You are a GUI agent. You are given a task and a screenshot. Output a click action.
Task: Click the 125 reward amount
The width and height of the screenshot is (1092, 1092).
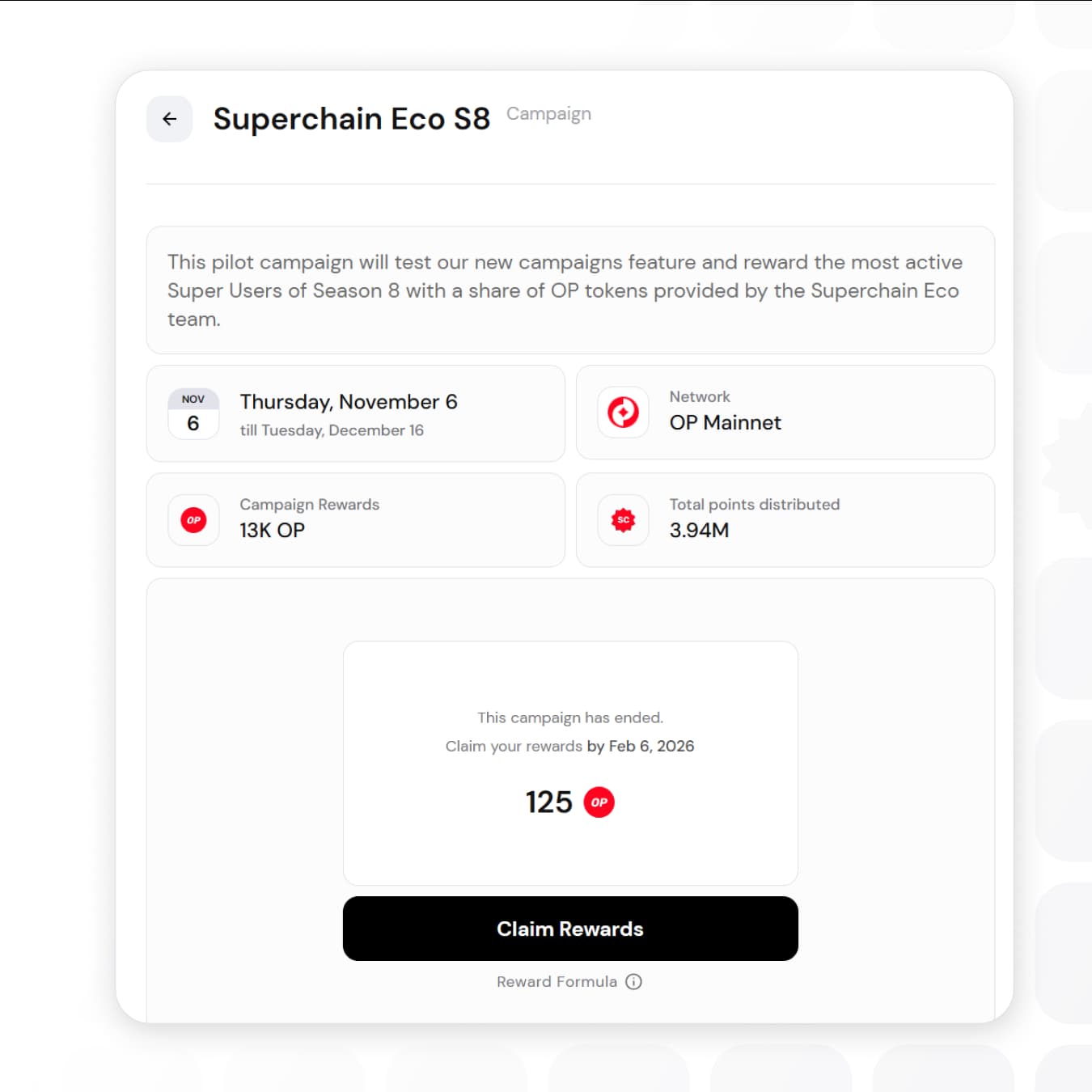548,802
